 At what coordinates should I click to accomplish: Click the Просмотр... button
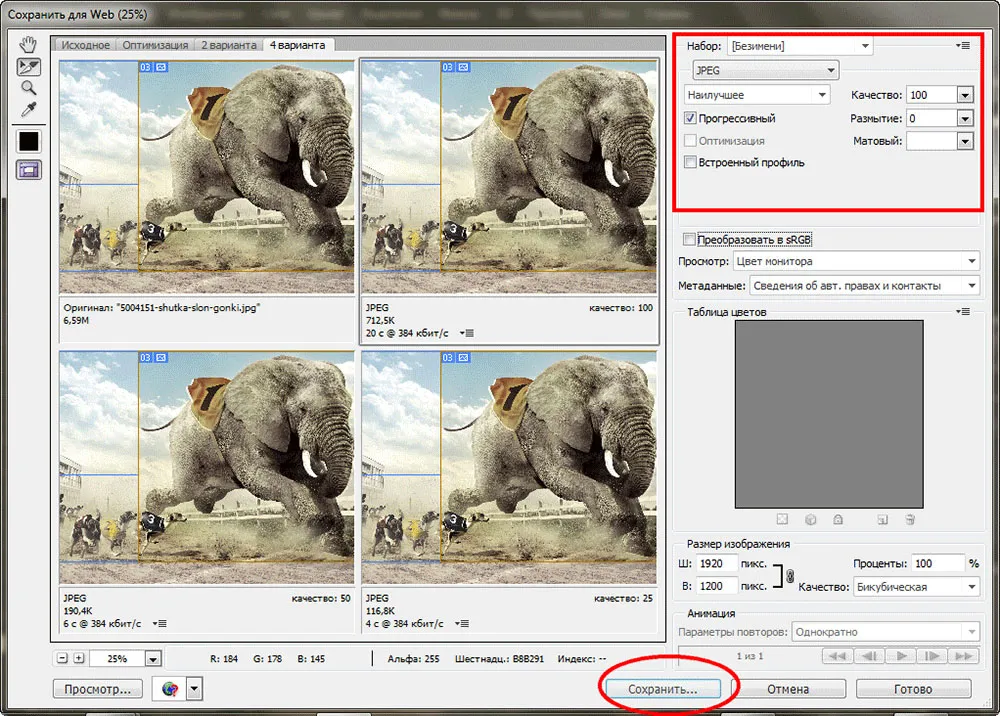(98, 689)
